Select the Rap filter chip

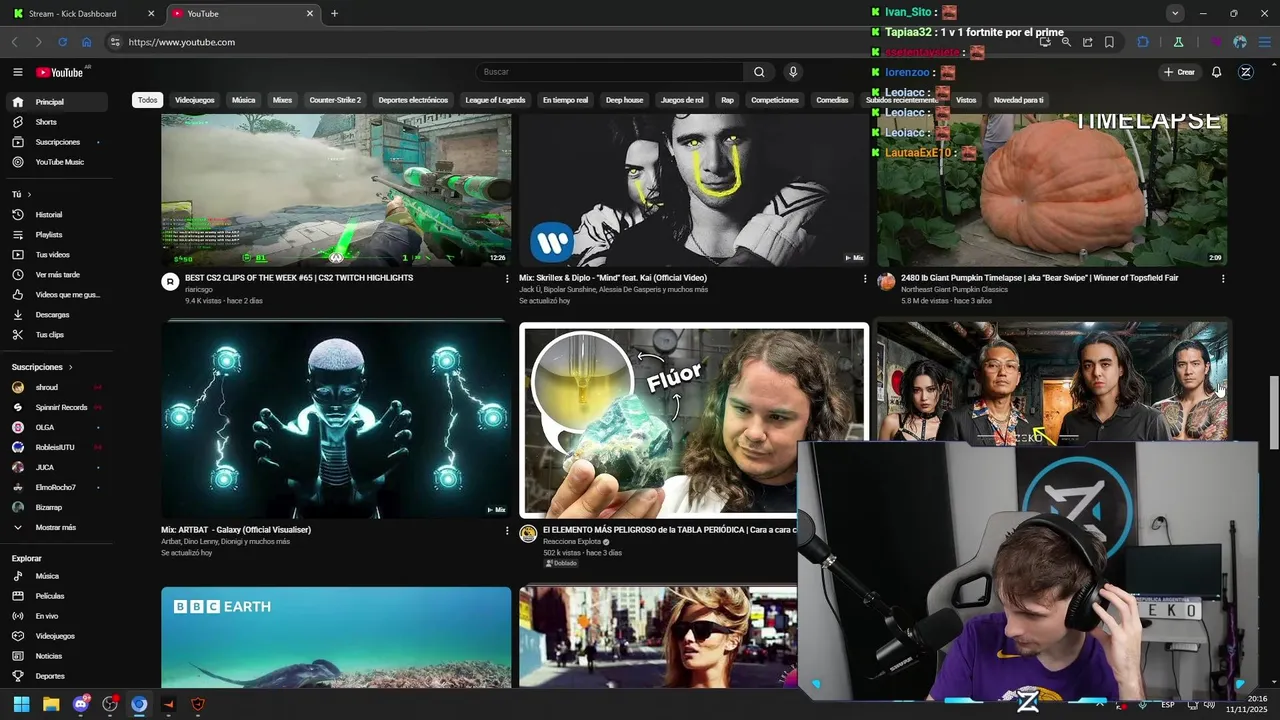727,100
